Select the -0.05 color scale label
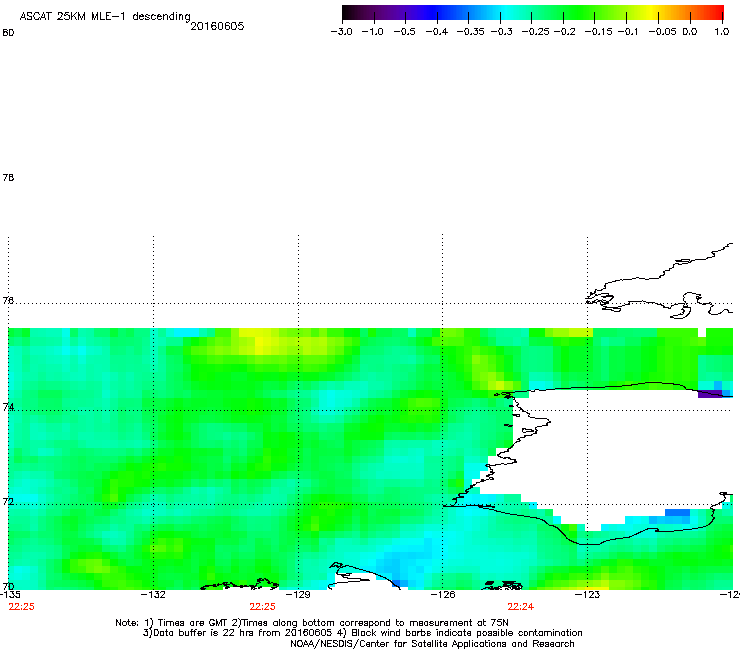The width and height of the screenshot is (740, 650). pyautogui.click(x=663, y=32)
